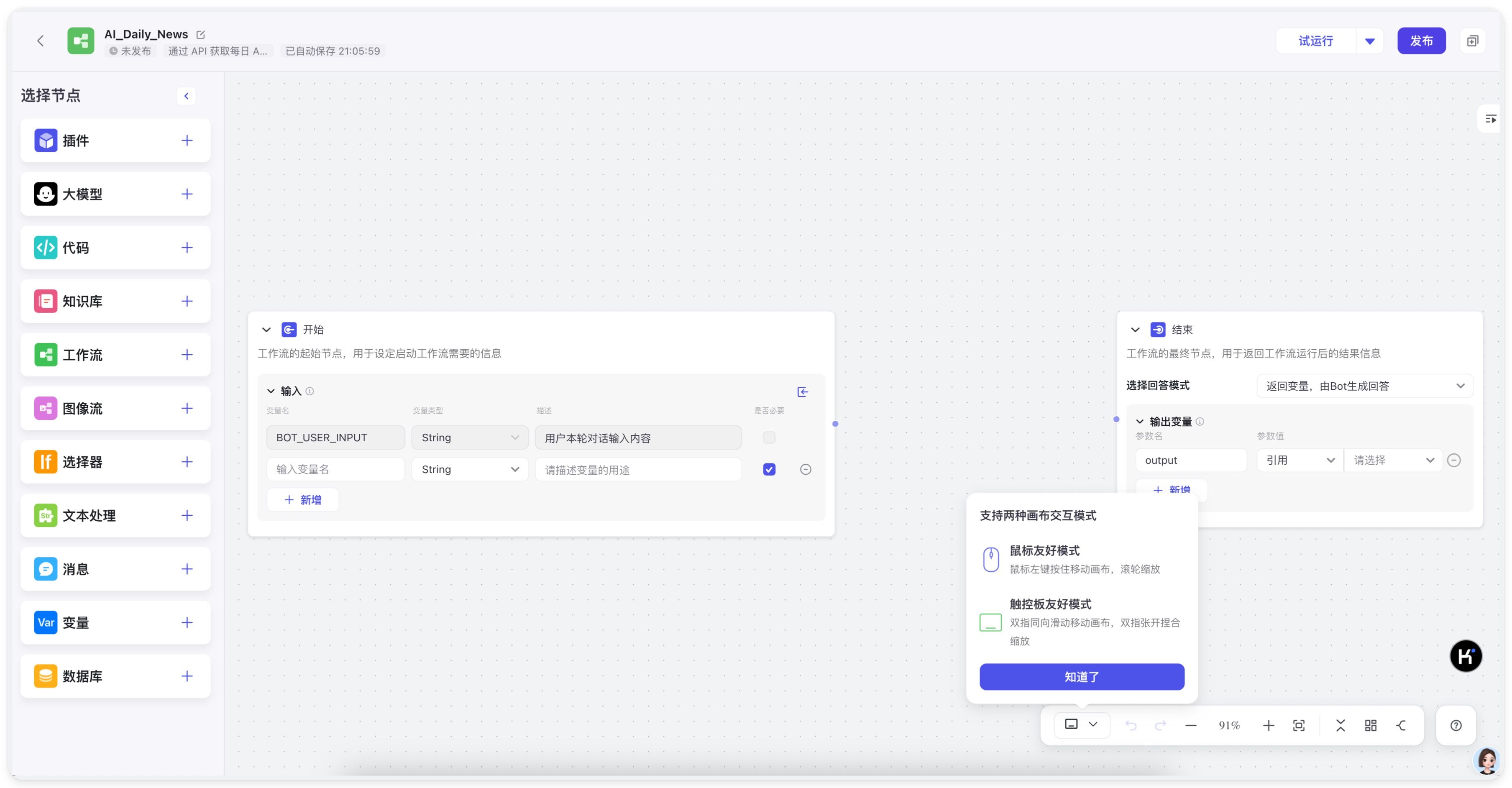Click the 知道了 button
Viewport: 1512px width, 788px height.
(1081, 676)
